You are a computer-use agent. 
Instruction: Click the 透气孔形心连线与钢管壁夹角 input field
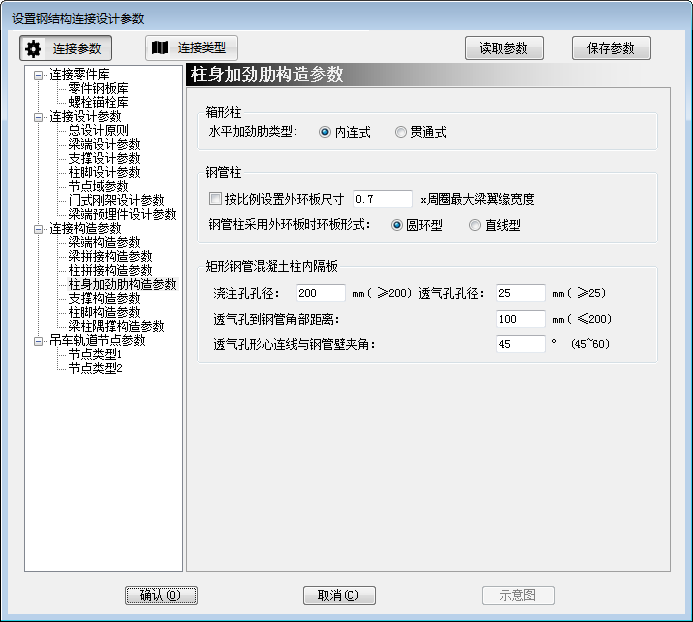tap(521, 344)
